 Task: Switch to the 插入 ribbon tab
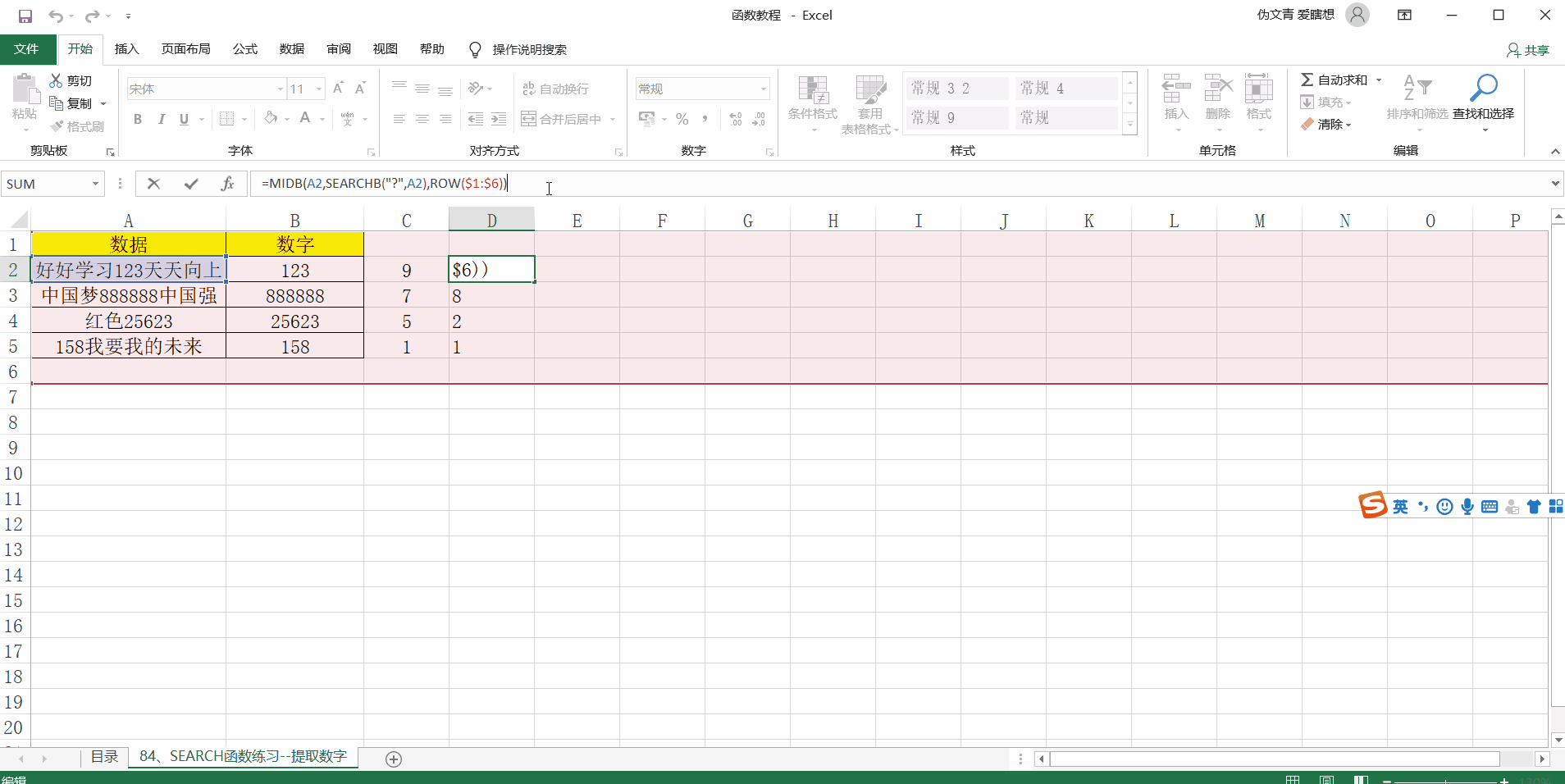(126, 49)
